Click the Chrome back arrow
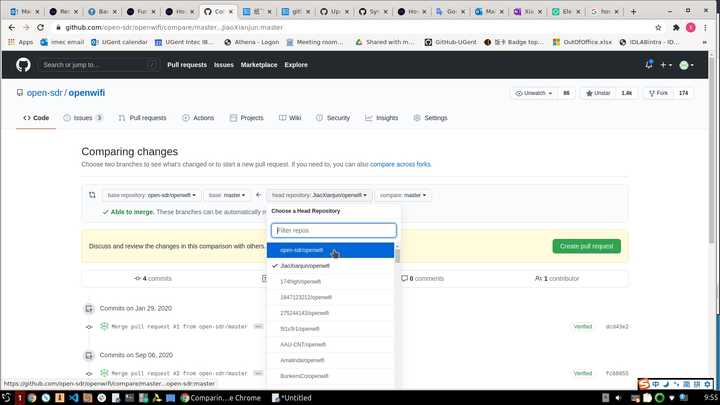Image resolution: width=720 pixels, height=405 pixels. coord(12,28)
